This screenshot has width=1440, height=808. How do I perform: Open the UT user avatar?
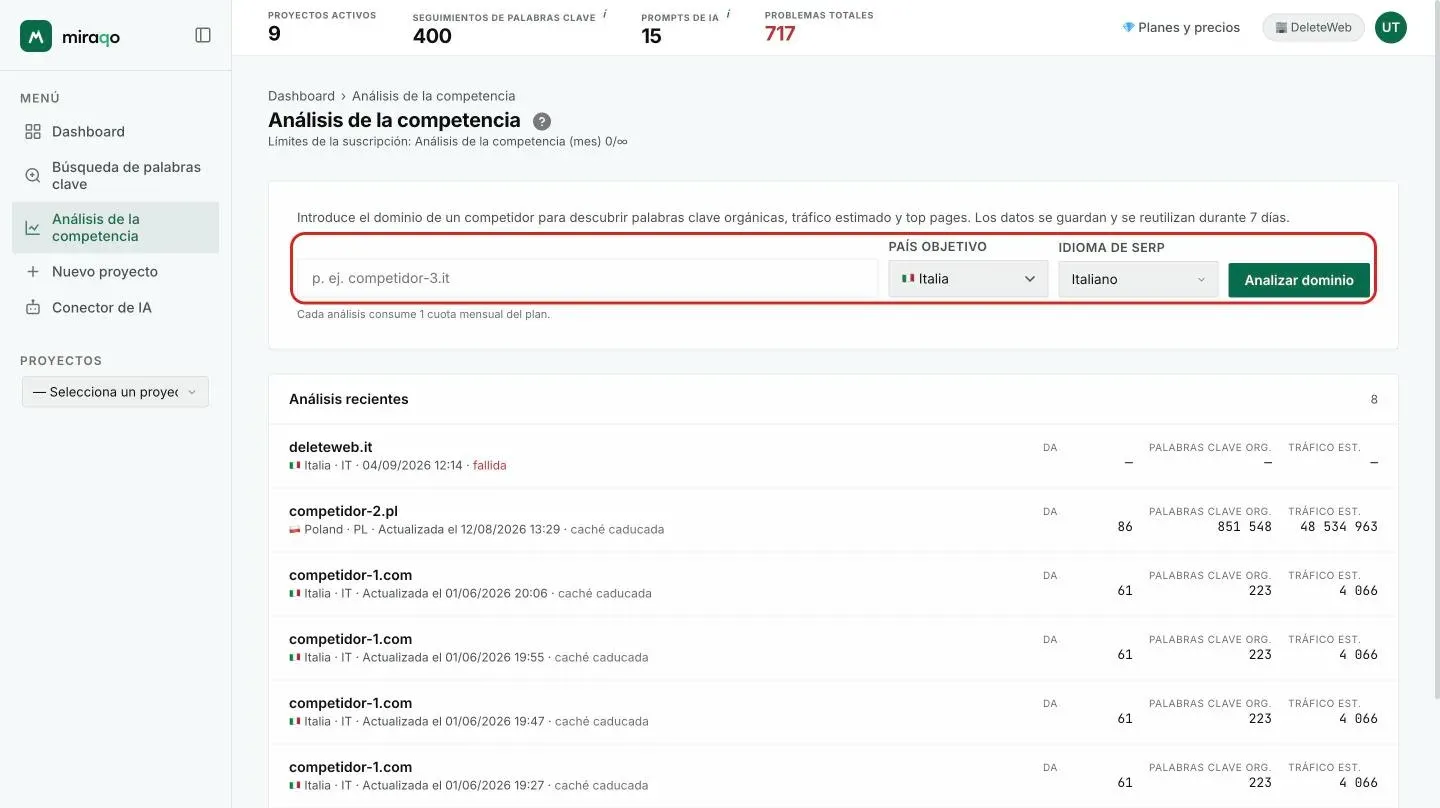click(1391, 28)
